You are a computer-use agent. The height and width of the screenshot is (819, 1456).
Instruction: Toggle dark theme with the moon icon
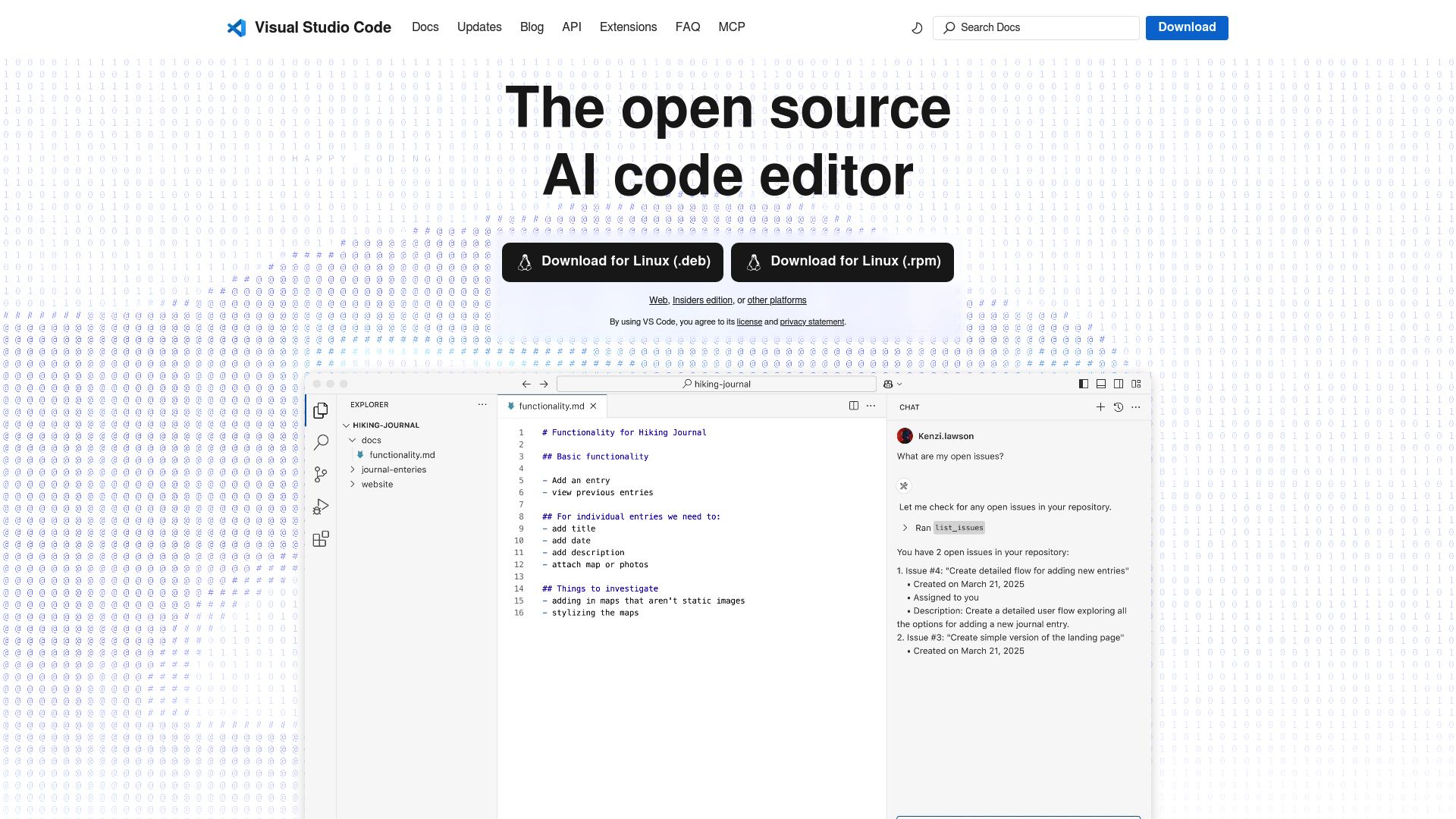[917, 28]
